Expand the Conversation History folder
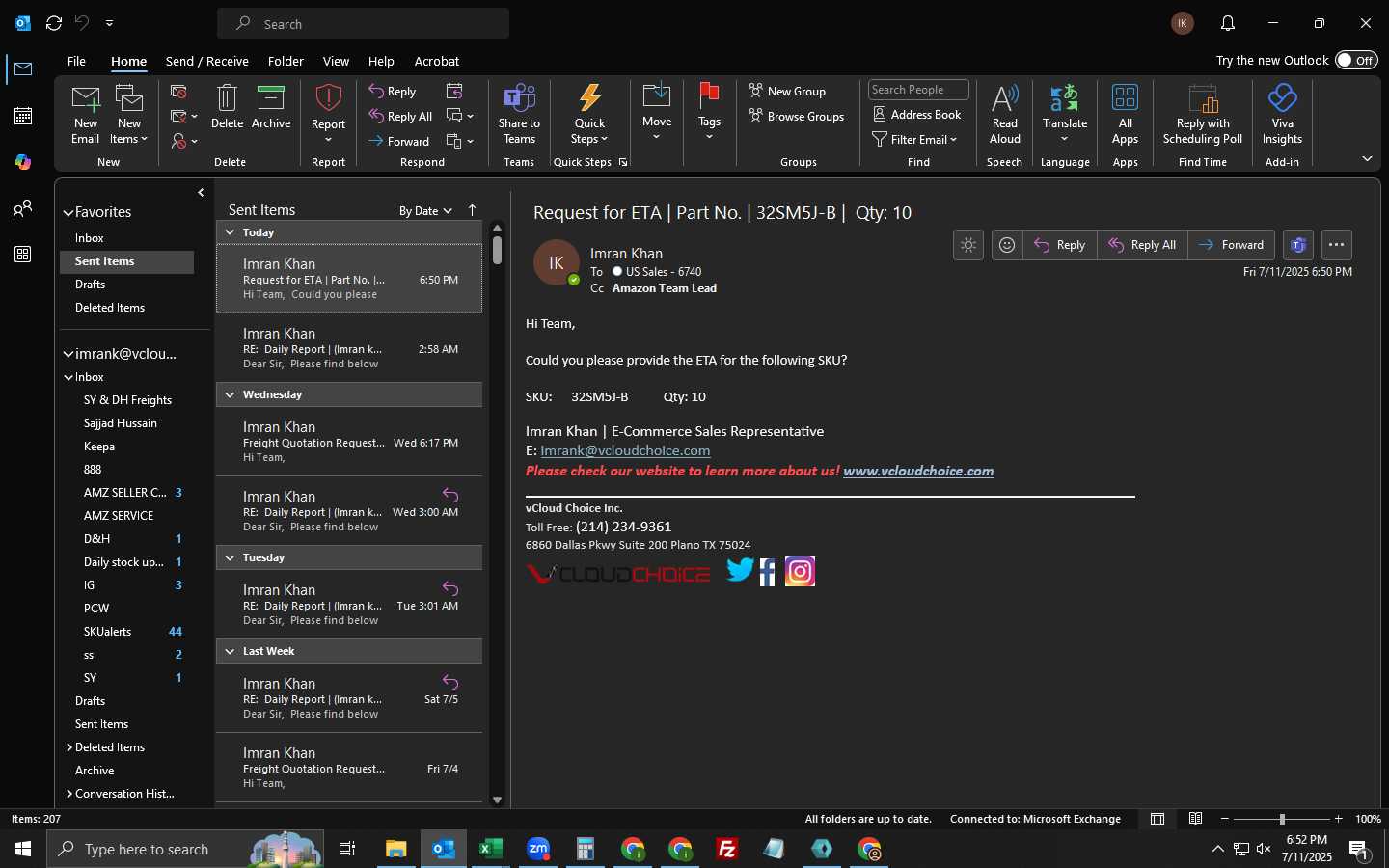The image size is (1389, 868). (x=69, y=794)
